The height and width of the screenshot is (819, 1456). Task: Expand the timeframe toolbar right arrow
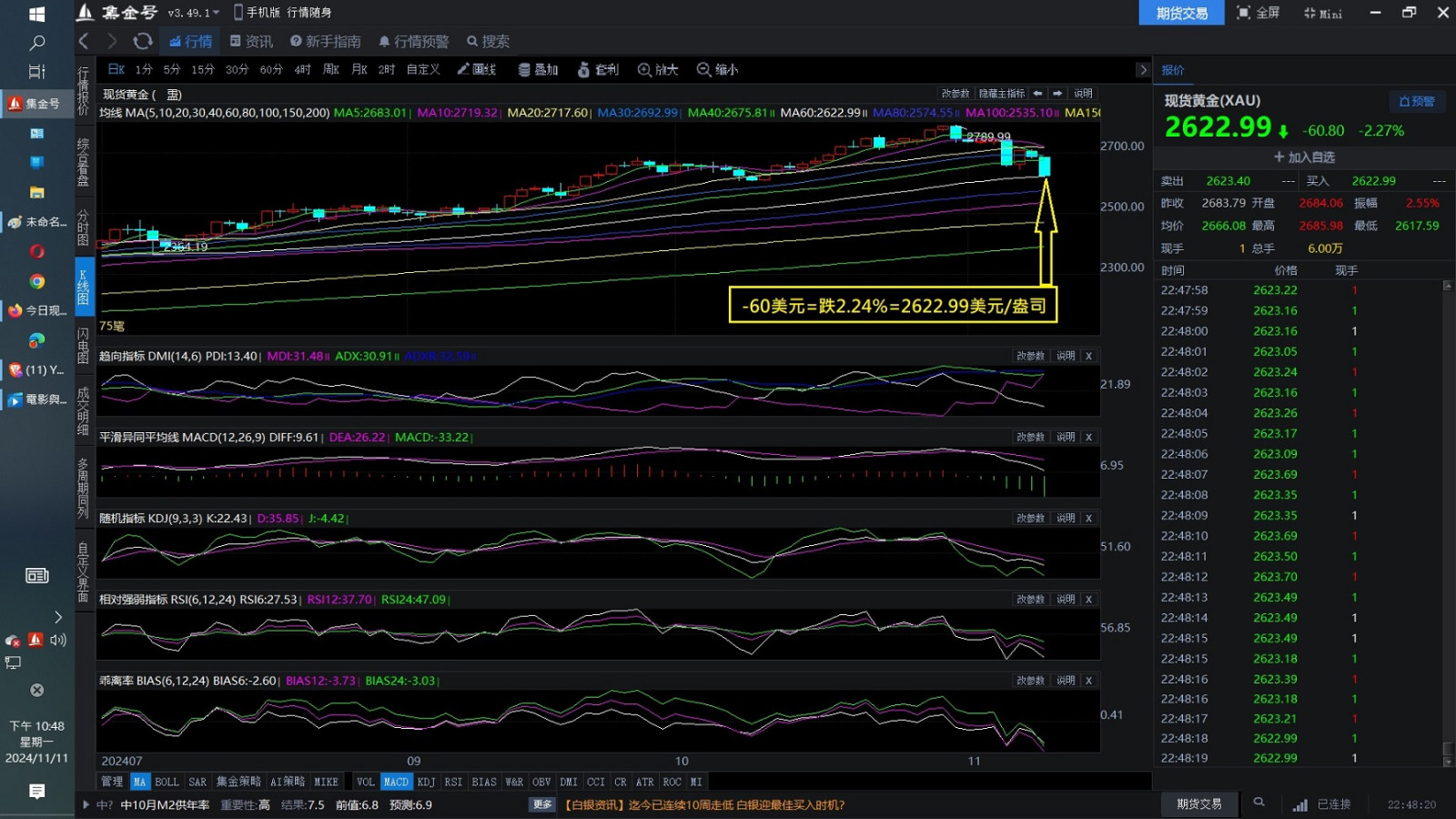(1143, 69)
